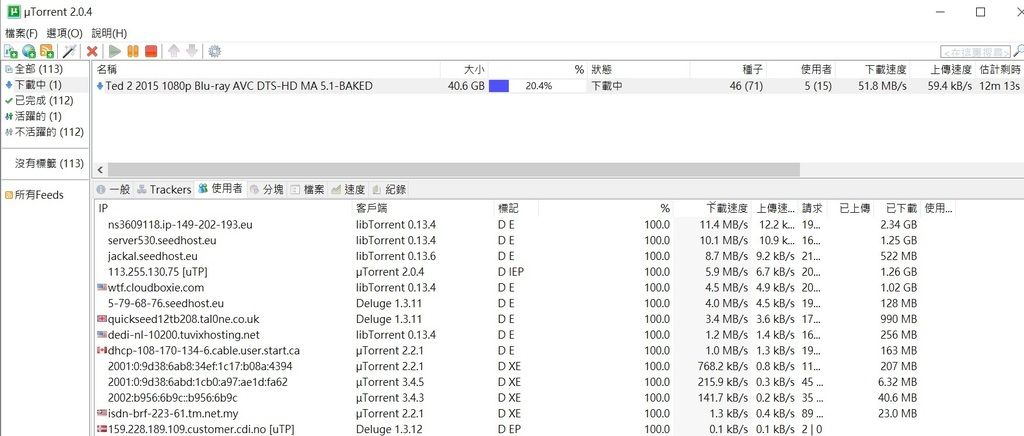Click the search field in the toolbar
The height and width of the screenshot is (436, 1024).
pos(976,52)
